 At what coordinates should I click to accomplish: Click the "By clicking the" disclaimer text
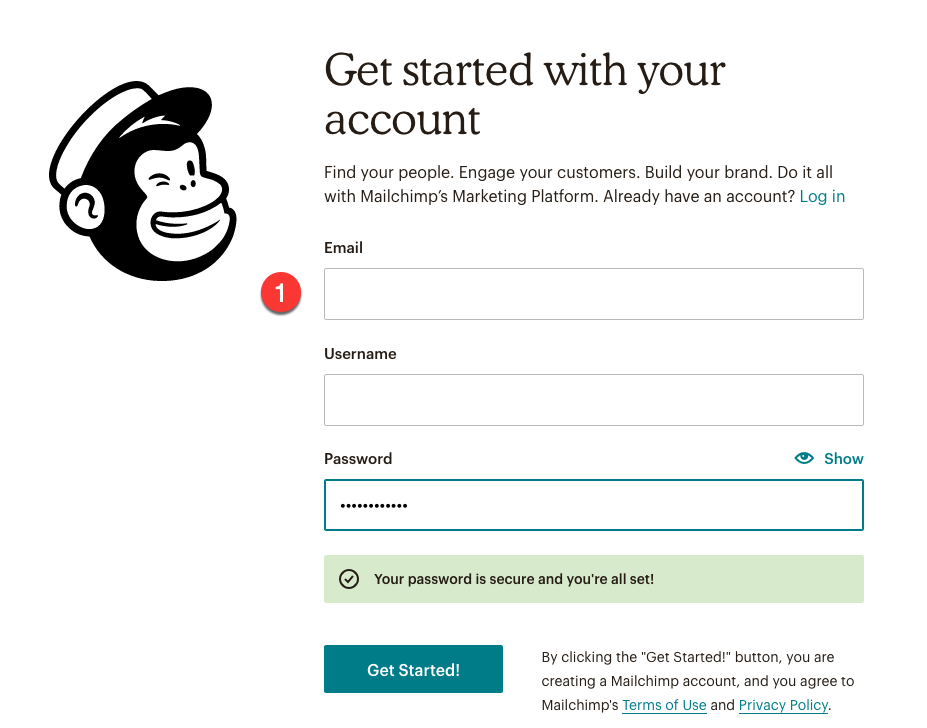[x=687, y=657]
